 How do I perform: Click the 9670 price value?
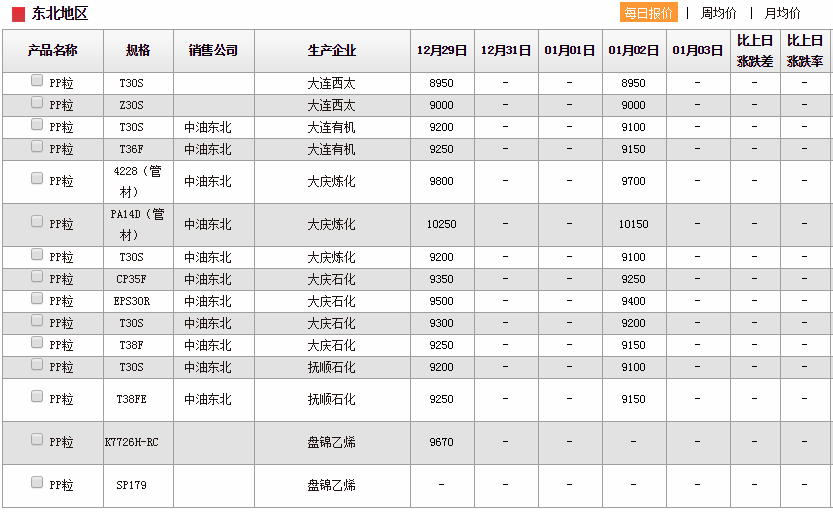coord(441,442)
